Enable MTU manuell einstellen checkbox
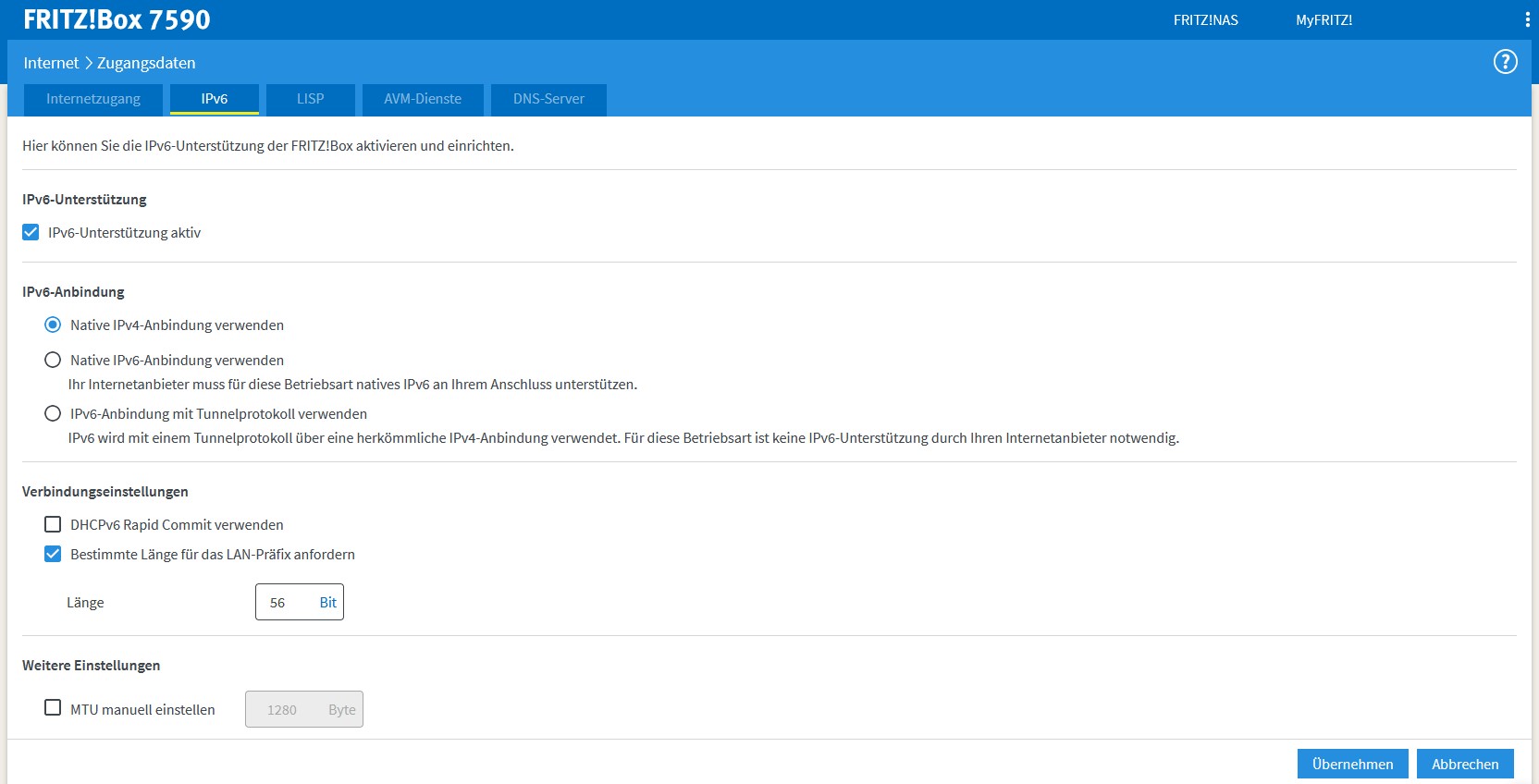The width and height of the screenshot is (1539, 784). tap(53, 707)
